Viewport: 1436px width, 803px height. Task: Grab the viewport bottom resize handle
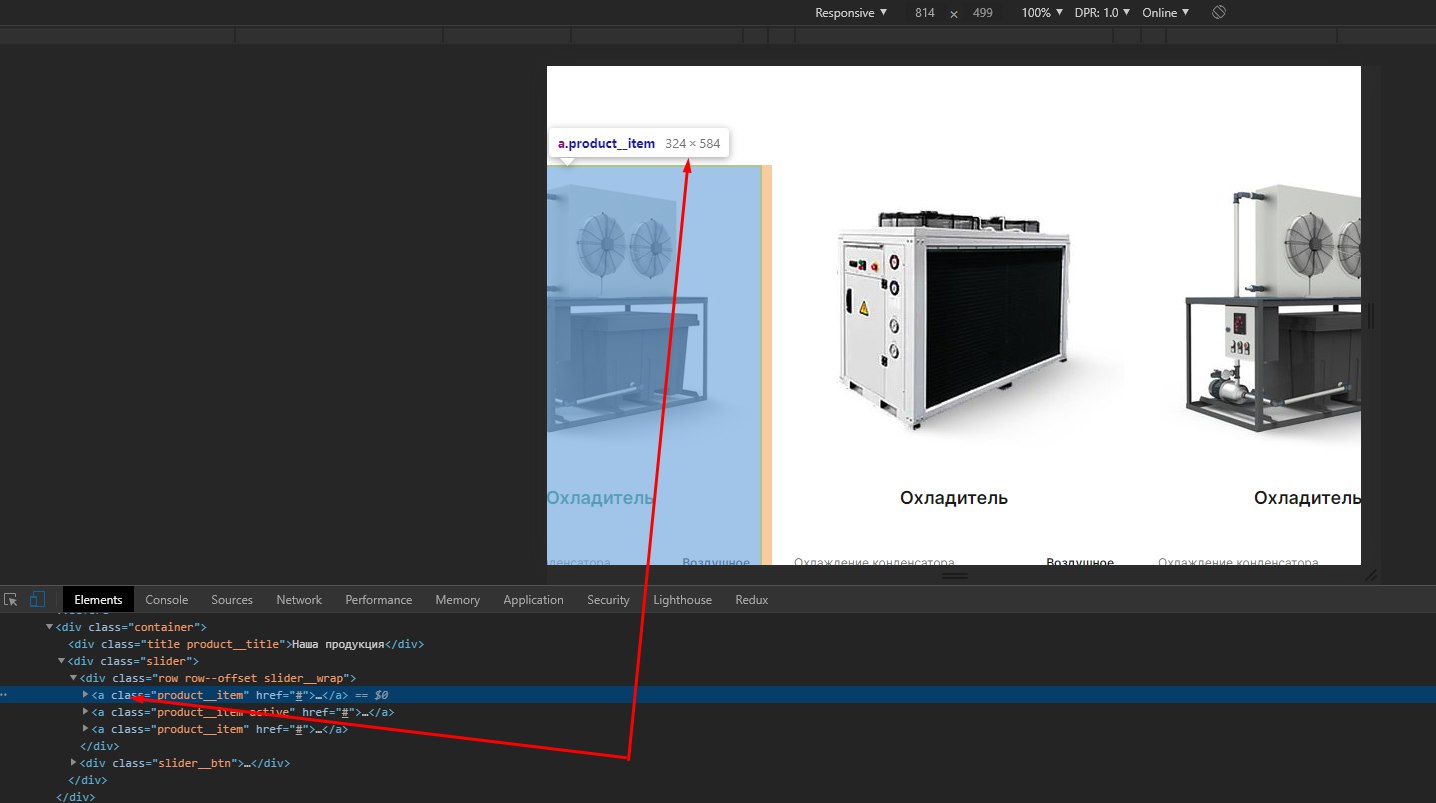[x=954, y=576]
